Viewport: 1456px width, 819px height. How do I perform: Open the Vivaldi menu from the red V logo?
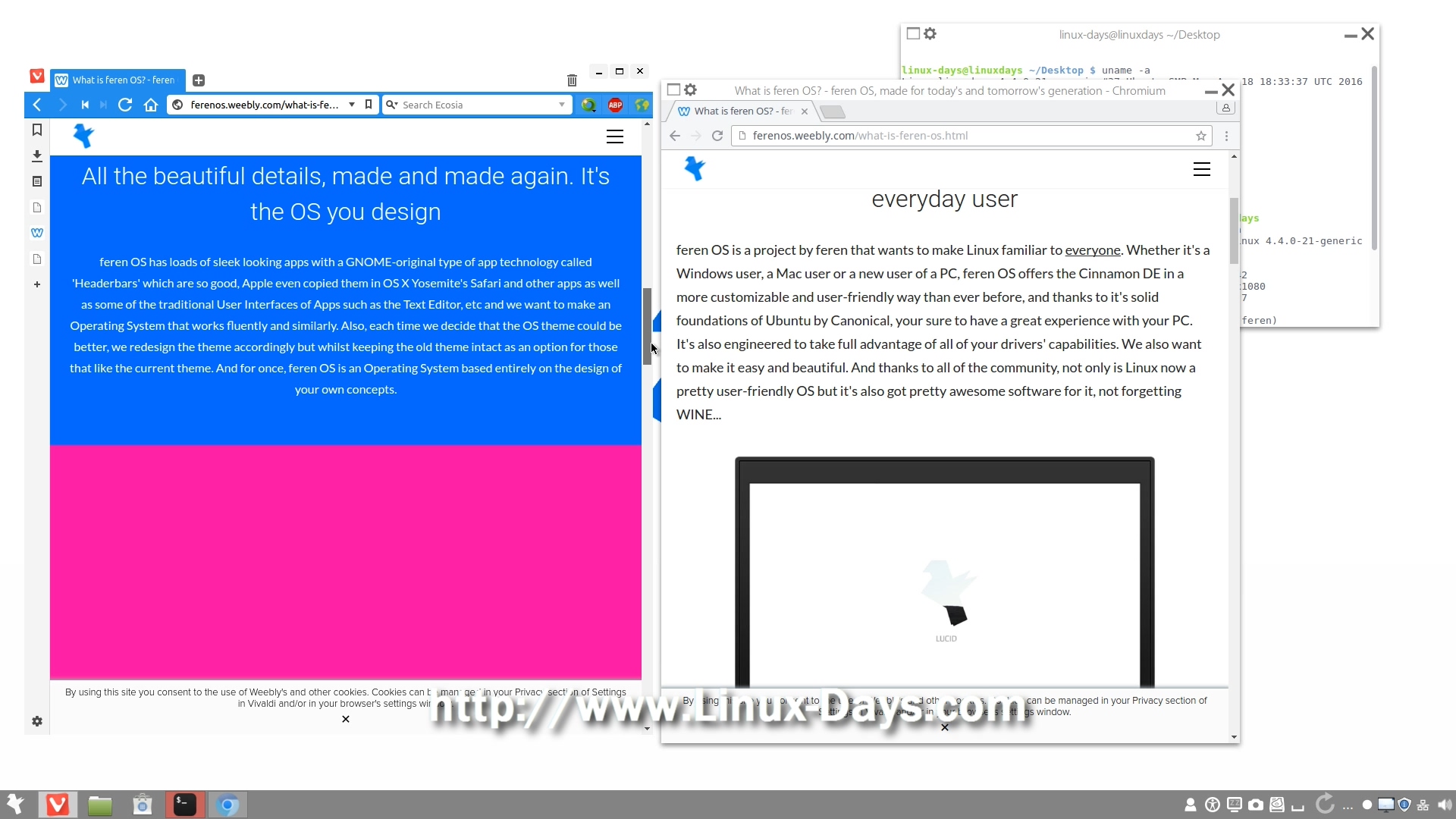click(37, 76)
